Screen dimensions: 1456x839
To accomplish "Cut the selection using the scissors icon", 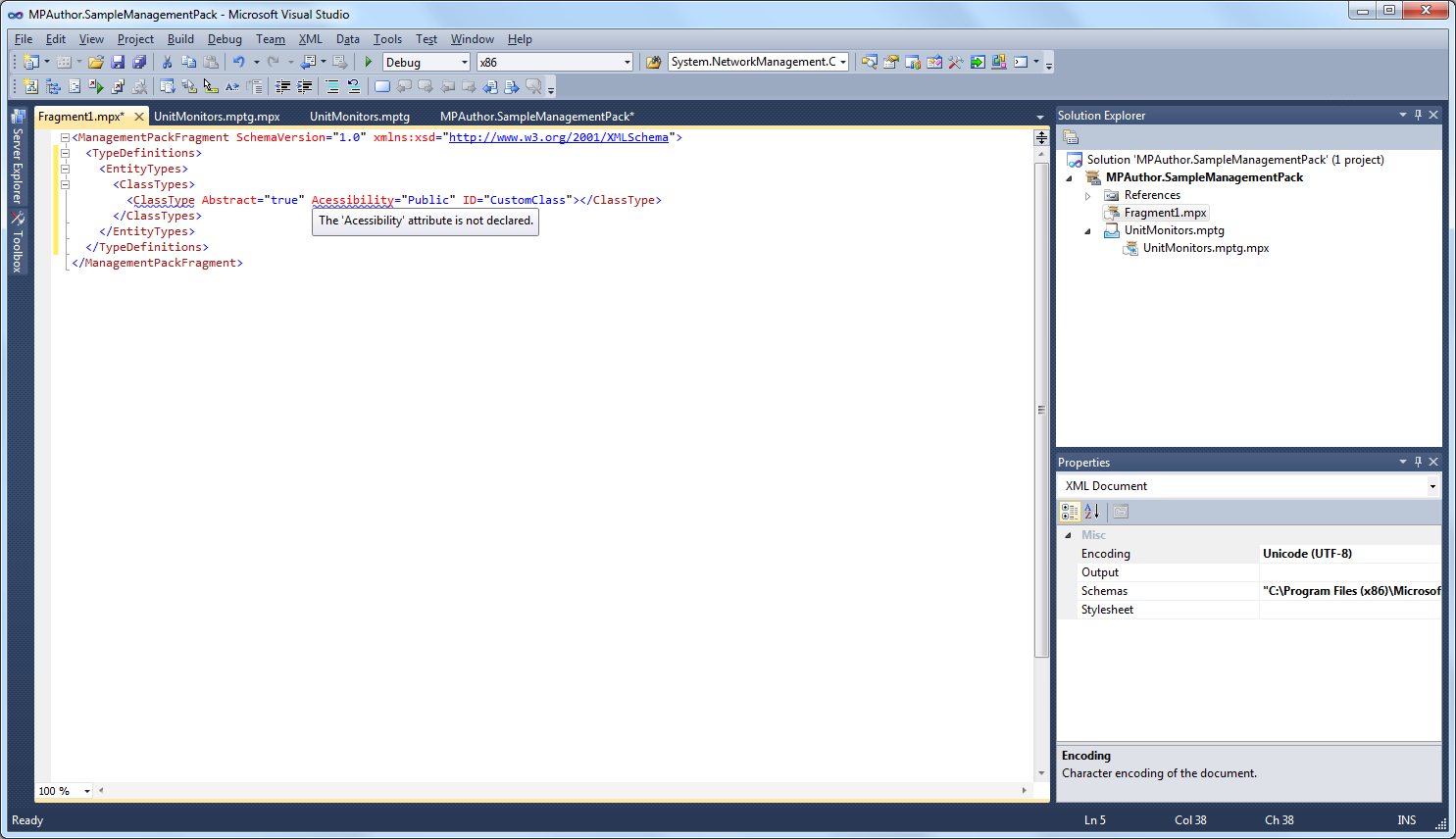I will coord(167,62).
